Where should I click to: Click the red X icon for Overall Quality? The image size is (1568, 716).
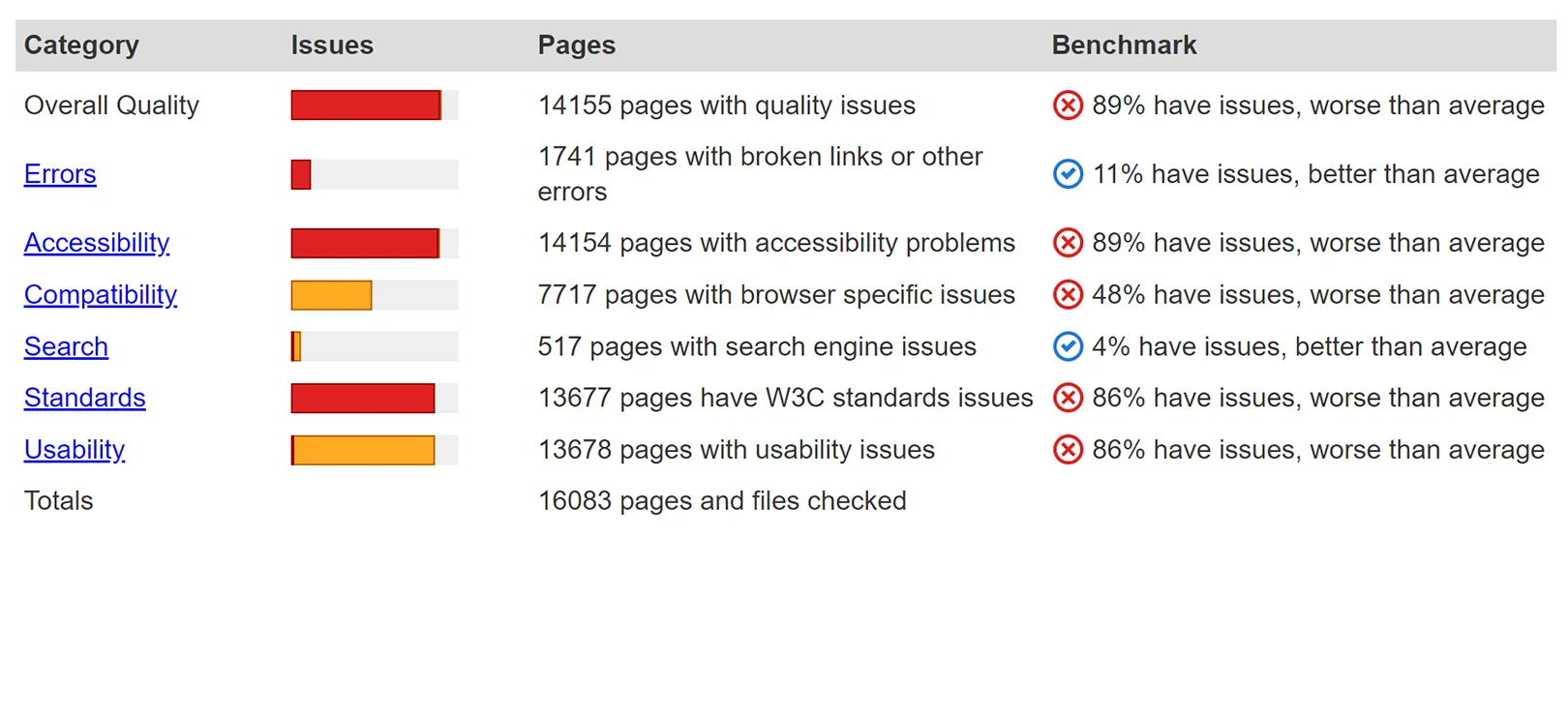[x=1068, y=104]
